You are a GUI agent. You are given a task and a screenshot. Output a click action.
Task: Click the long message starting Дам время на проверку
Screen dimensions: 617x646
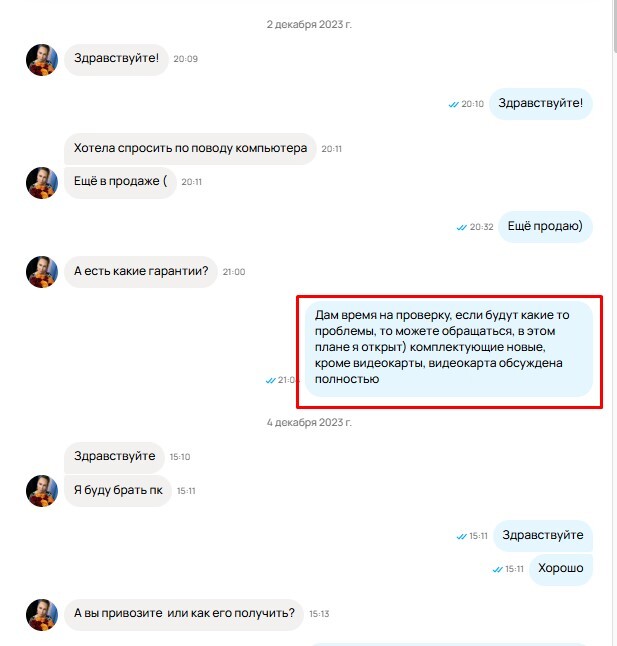[x=449, y=349]
